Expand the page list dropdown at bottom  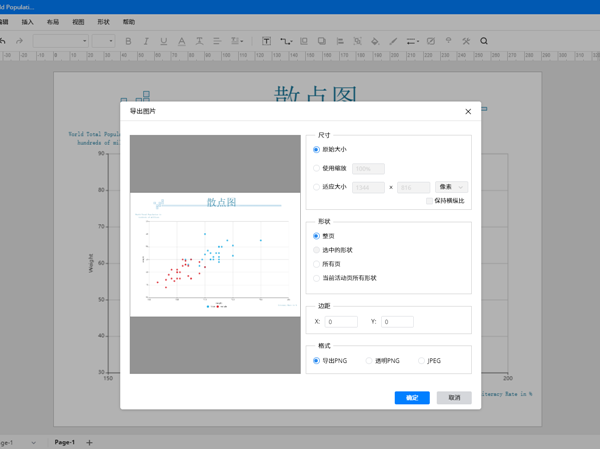[x=33, y=442]
